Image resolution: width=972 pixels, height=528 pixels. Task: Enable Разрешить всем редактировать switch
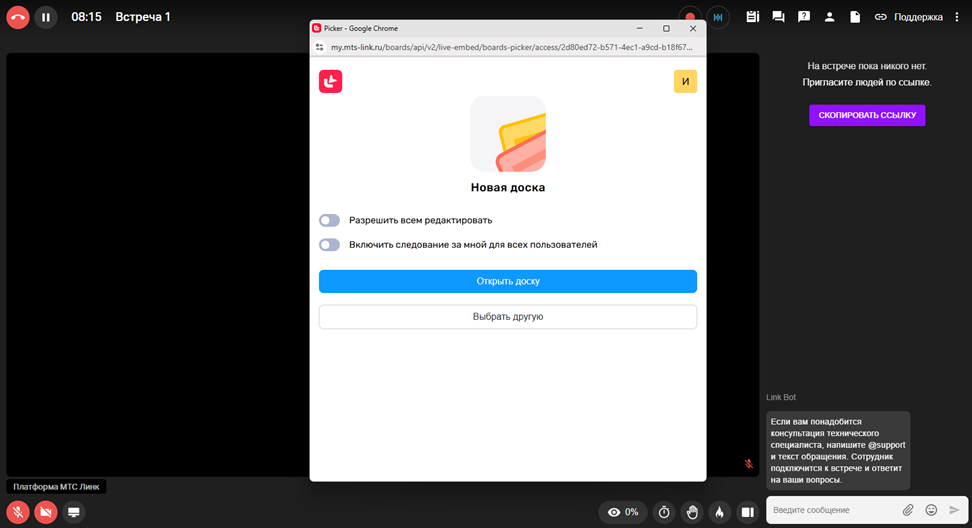(329, 221)
